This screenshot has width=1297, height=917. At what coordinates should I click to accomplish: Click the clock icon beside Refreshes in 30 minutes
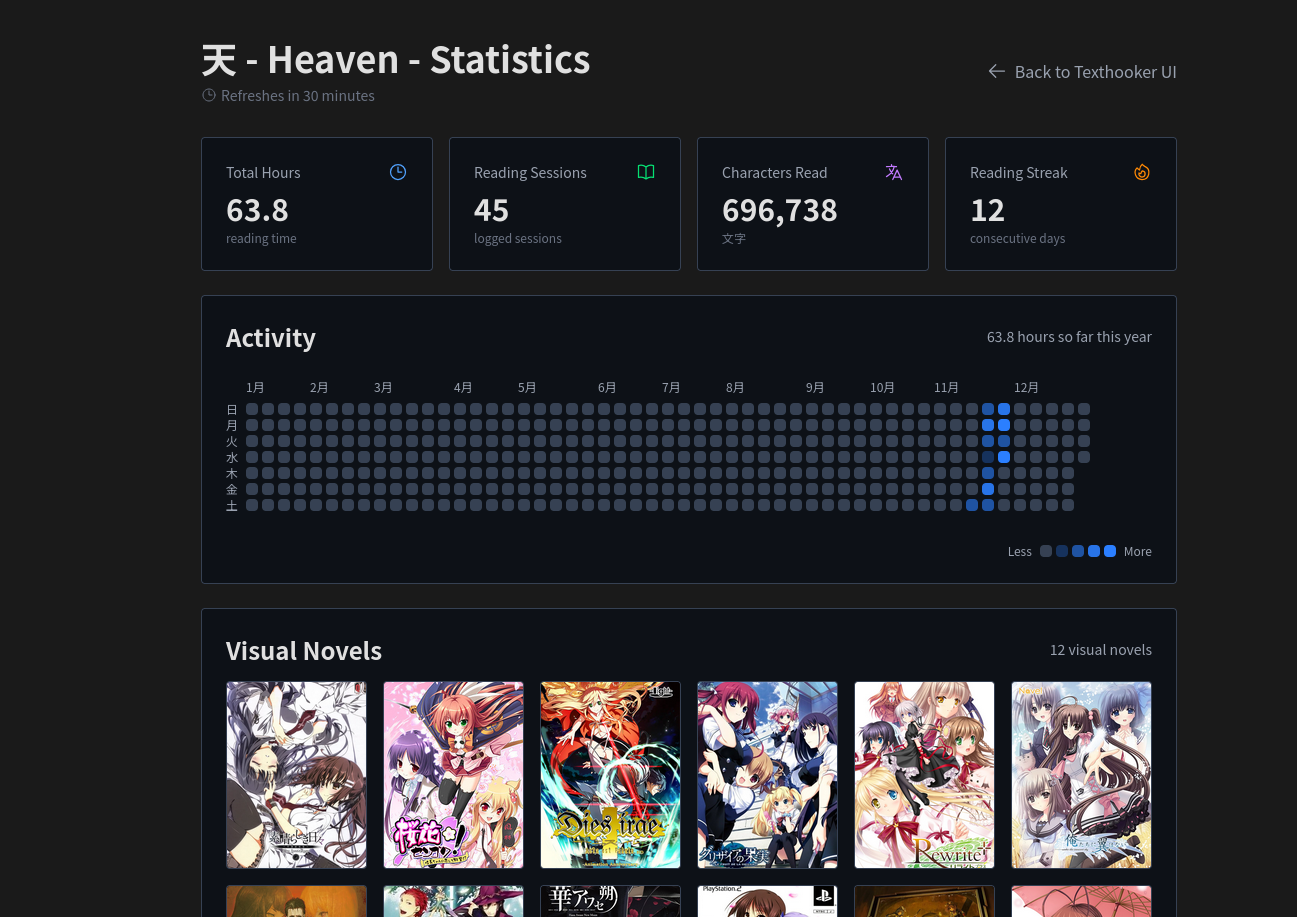[209, 96]
